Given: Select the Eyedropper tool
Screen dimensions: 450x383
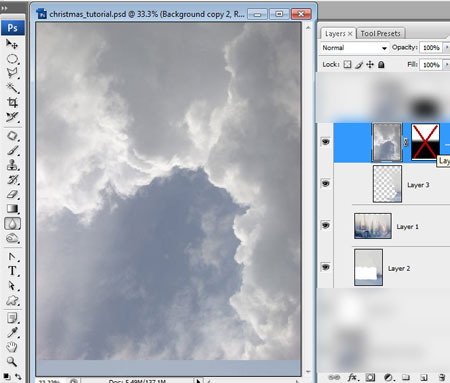Looking at the screenshot, I should [x=12, y=333].
